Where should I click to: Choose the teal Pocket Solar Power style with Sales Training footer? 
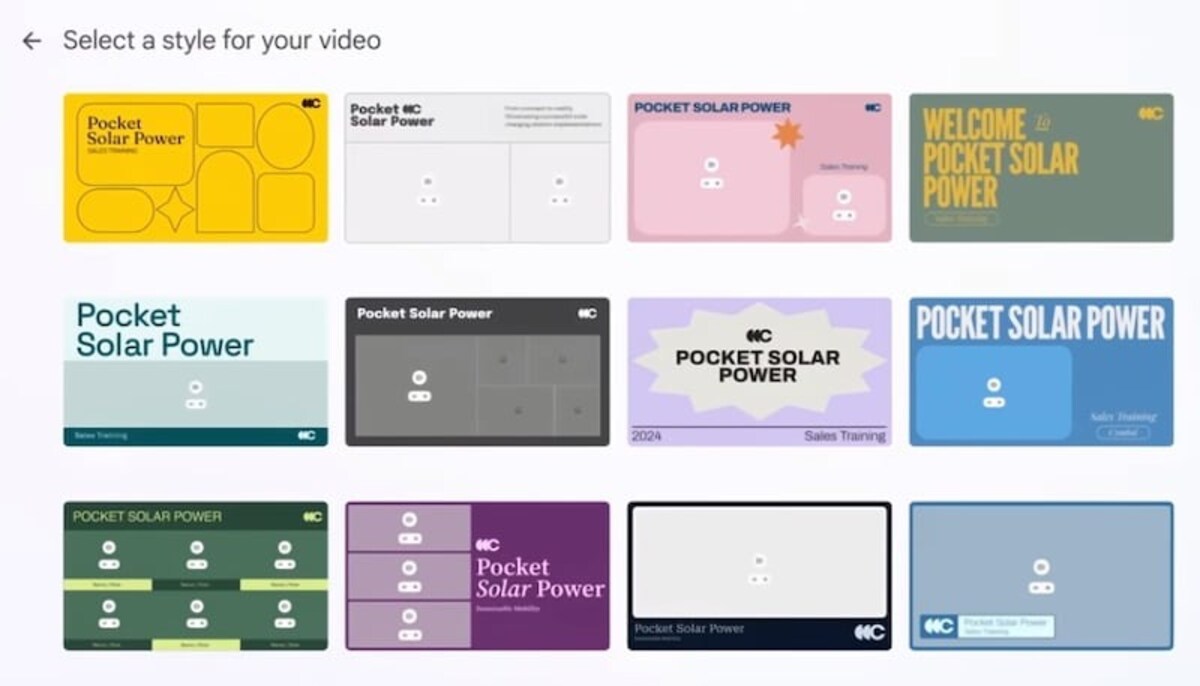[195, 371]
